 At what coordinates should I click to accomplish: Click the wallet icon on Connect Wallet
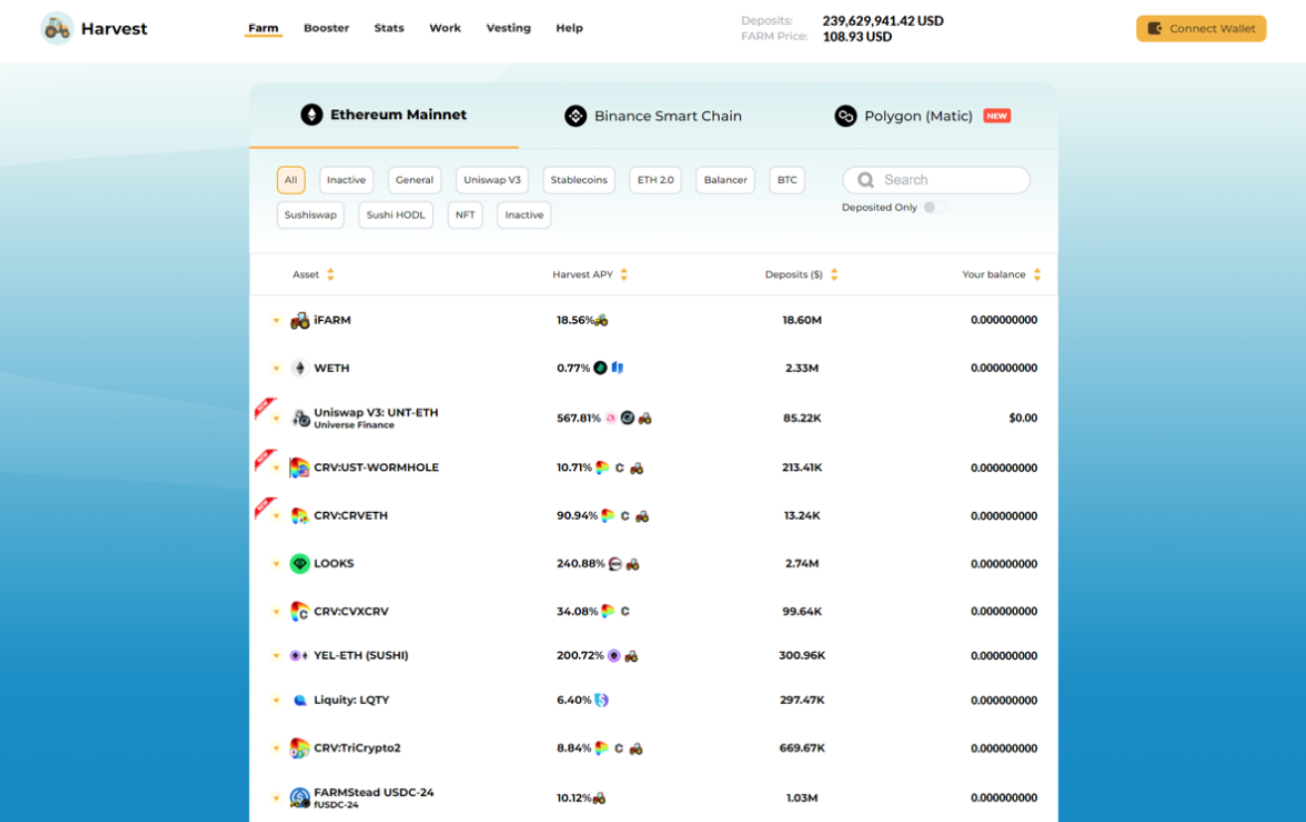tap(1155, 29)
